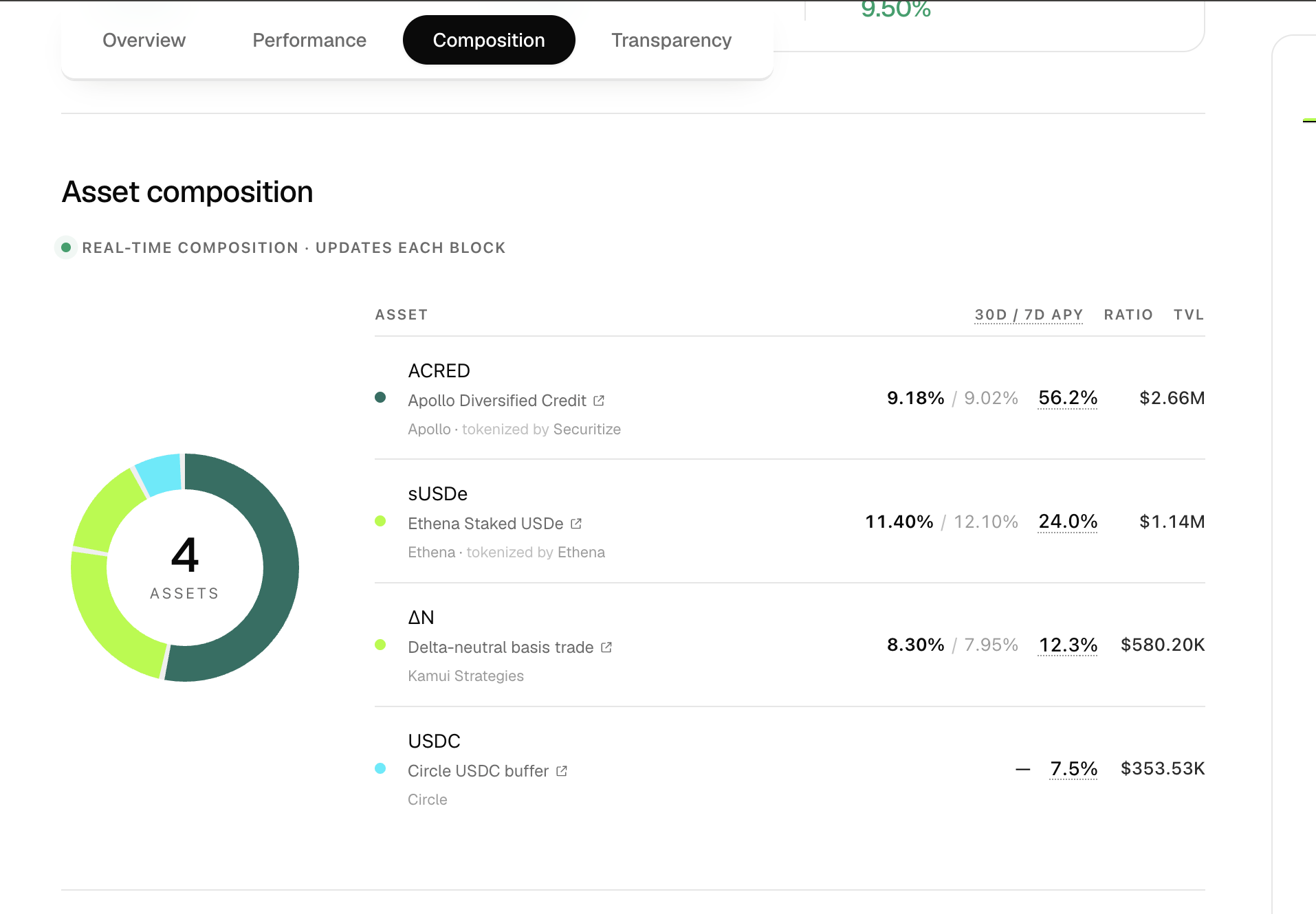Click ACRED ratio value 56.2%

tap(1068, 398)
